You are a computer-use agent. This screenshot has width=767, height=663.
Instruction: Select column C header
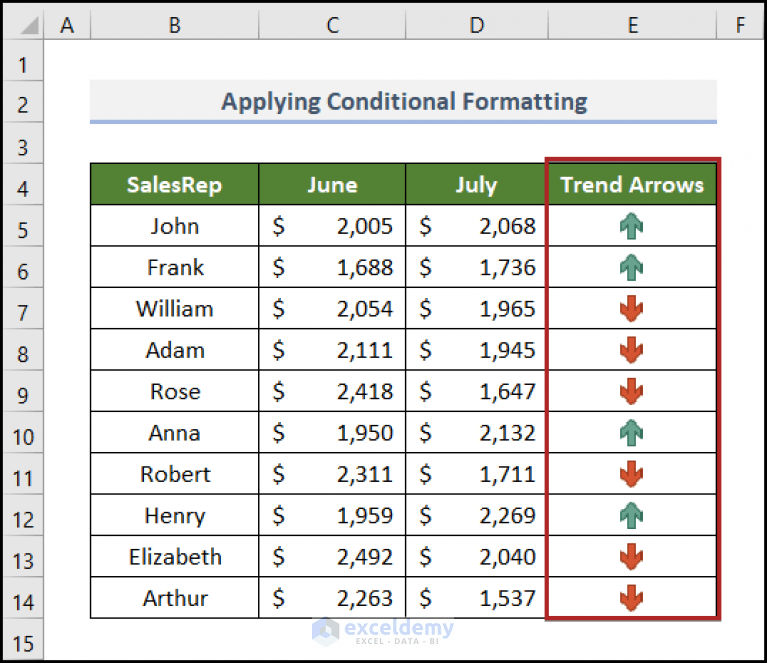tap(332, 24)
